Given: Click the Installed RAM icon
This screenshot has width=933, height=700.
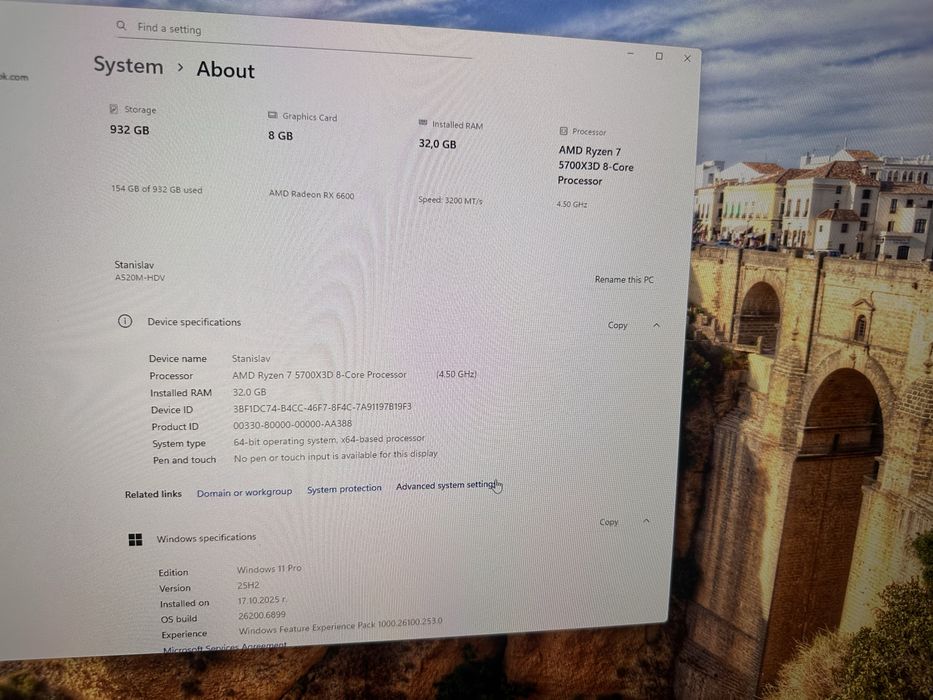Looking at the screenshot, I should 423,123.
